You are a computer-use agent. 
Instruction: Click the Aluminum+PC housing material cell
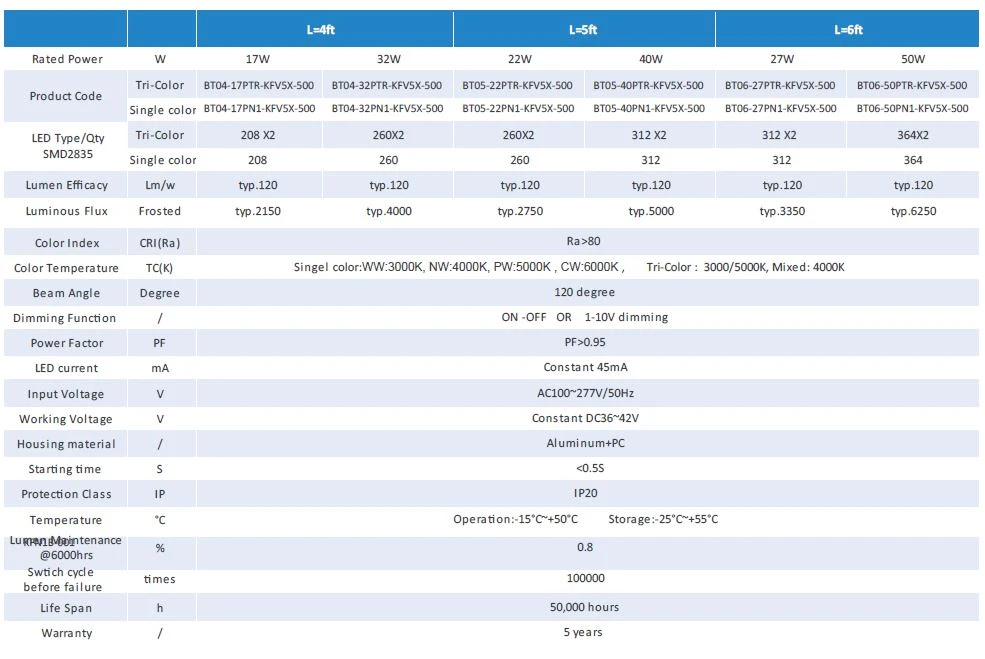[585, 444]
